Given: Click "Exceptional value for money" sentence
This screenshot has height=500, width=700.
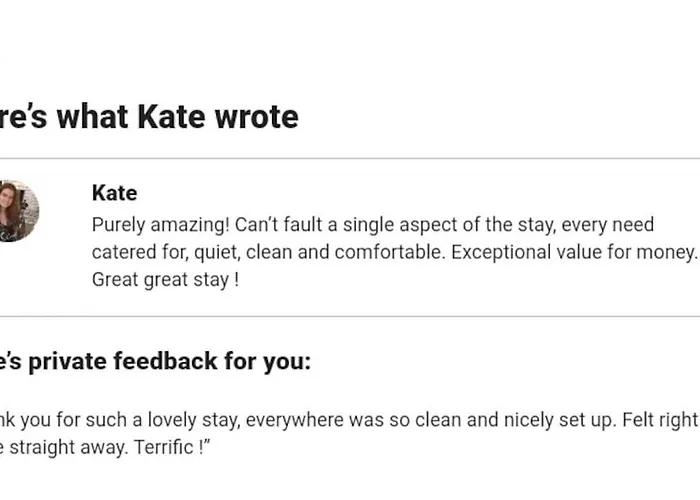Looking at the screenshot, I should (572, 252).
